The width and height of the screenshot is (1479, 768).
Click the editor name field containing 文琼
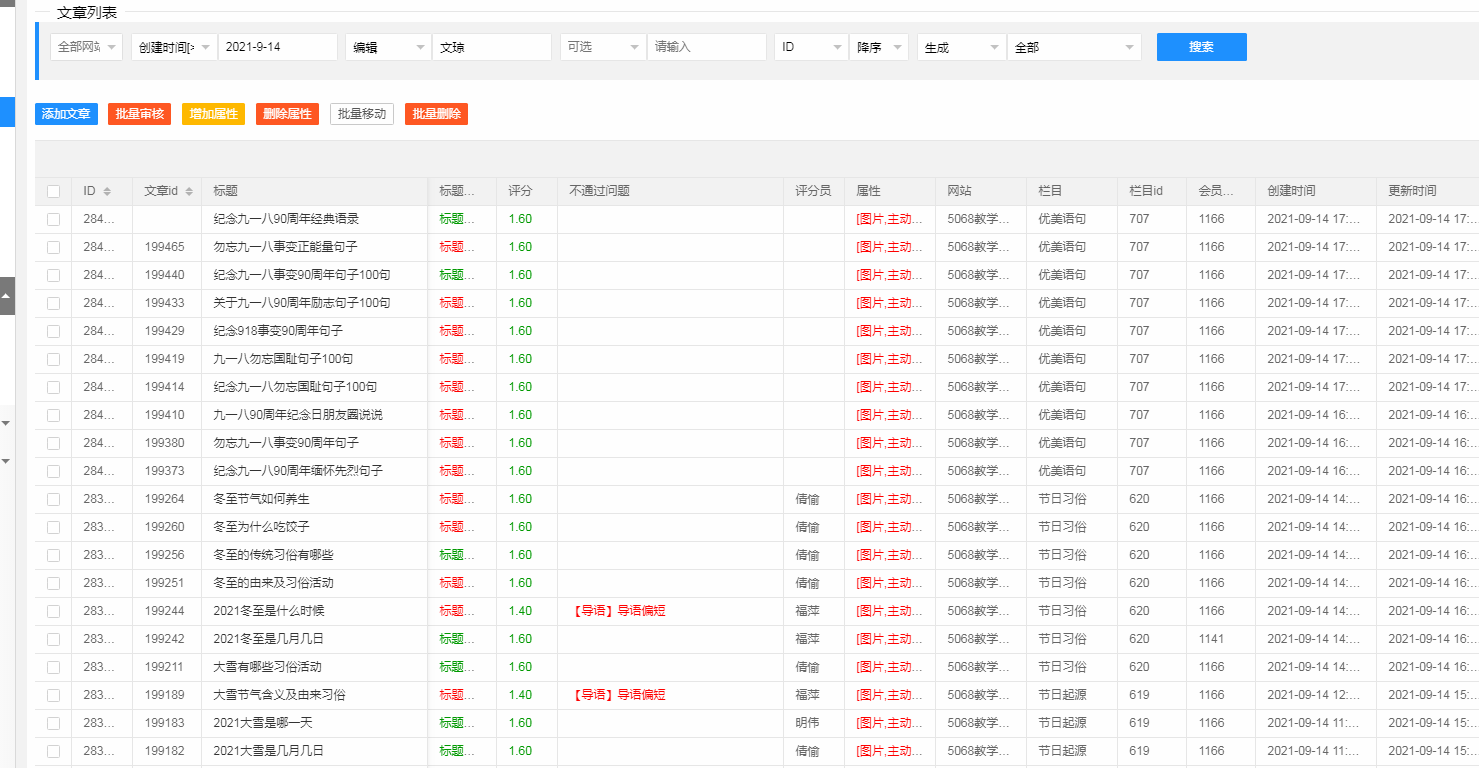(492, 47)
